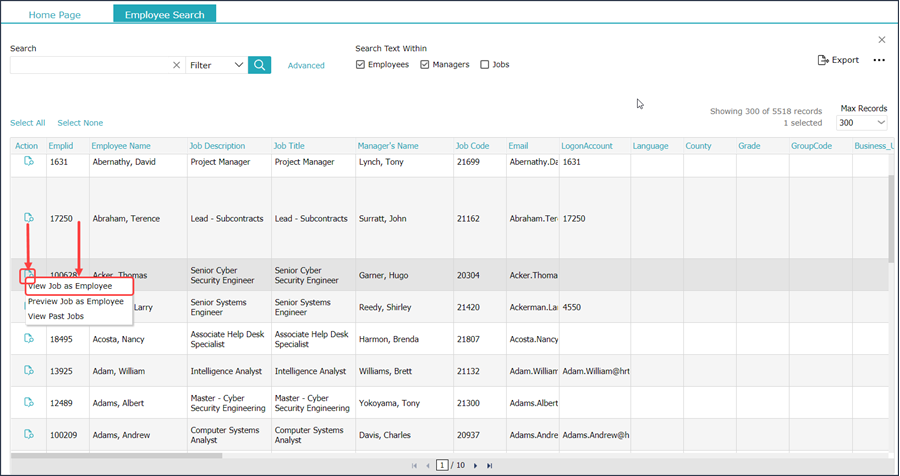Open the Max Records dropdown
Screen dimensions: 900x476
(x=862, y=123)
